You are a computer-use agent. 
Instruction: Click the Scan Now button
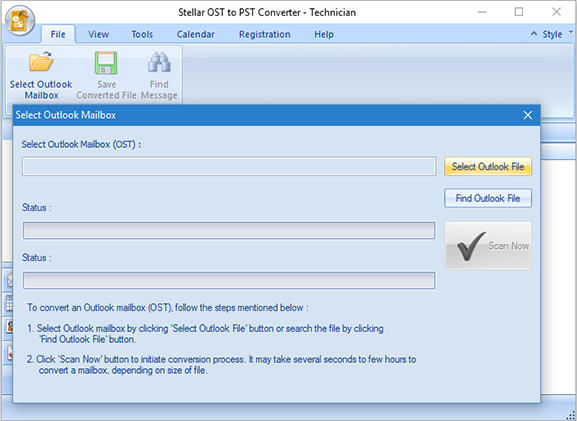pos(488,245)
